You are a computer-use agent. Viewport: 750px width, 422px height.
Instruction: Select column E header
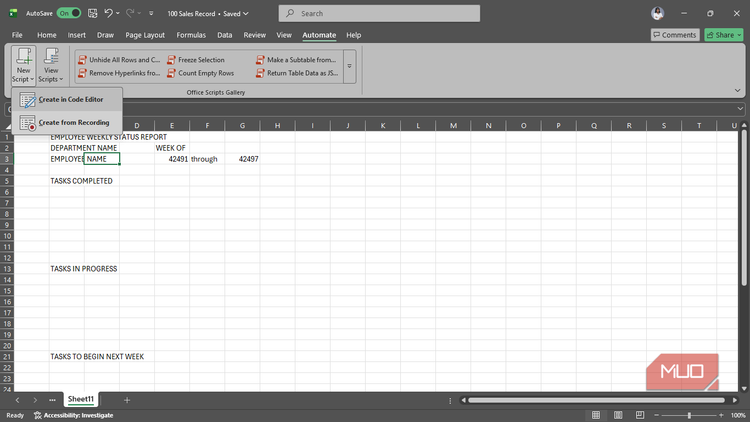click(172, 125)
